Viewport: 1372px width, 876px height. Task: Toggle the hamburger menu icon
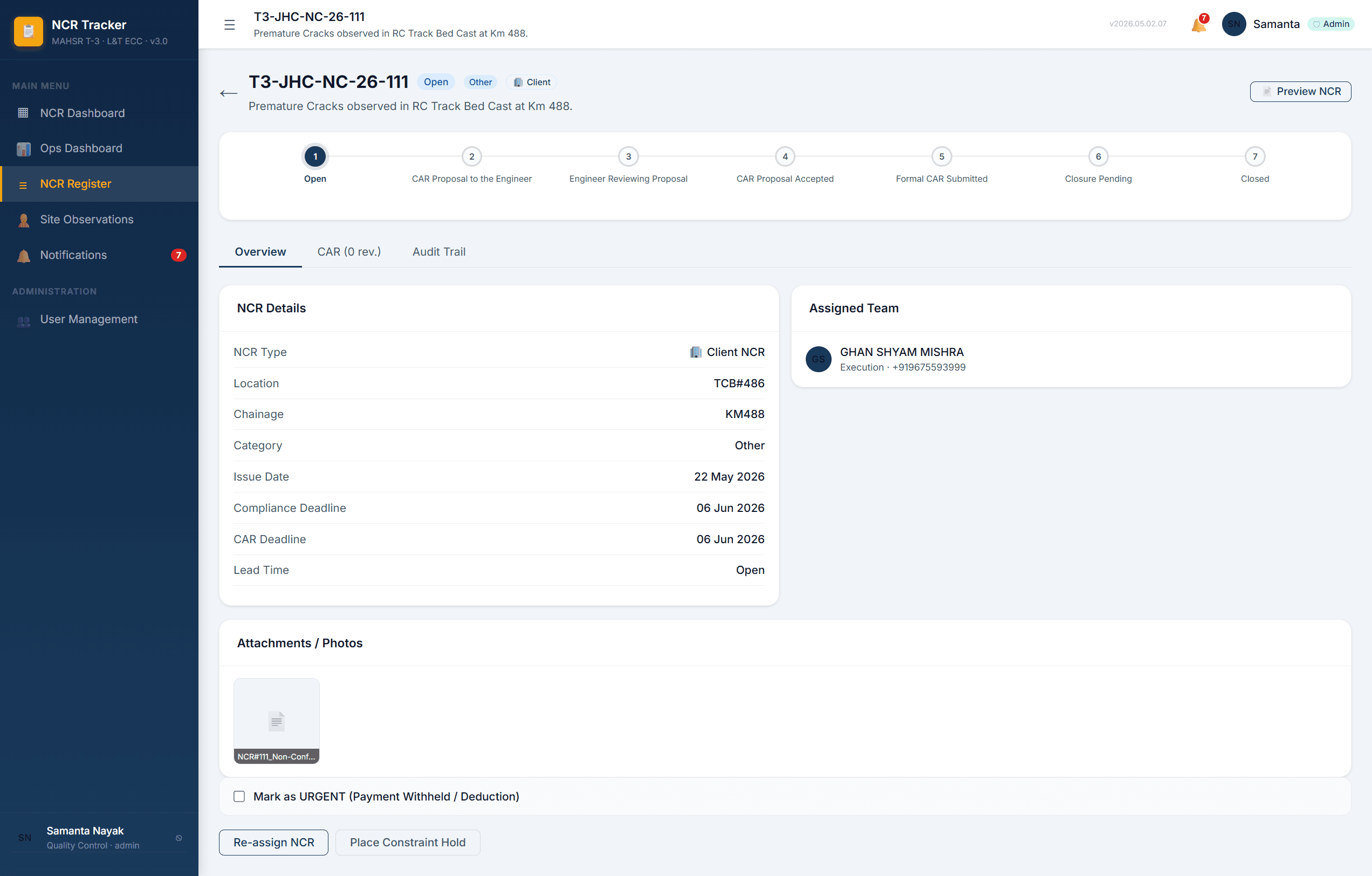(x=230, y=25)
